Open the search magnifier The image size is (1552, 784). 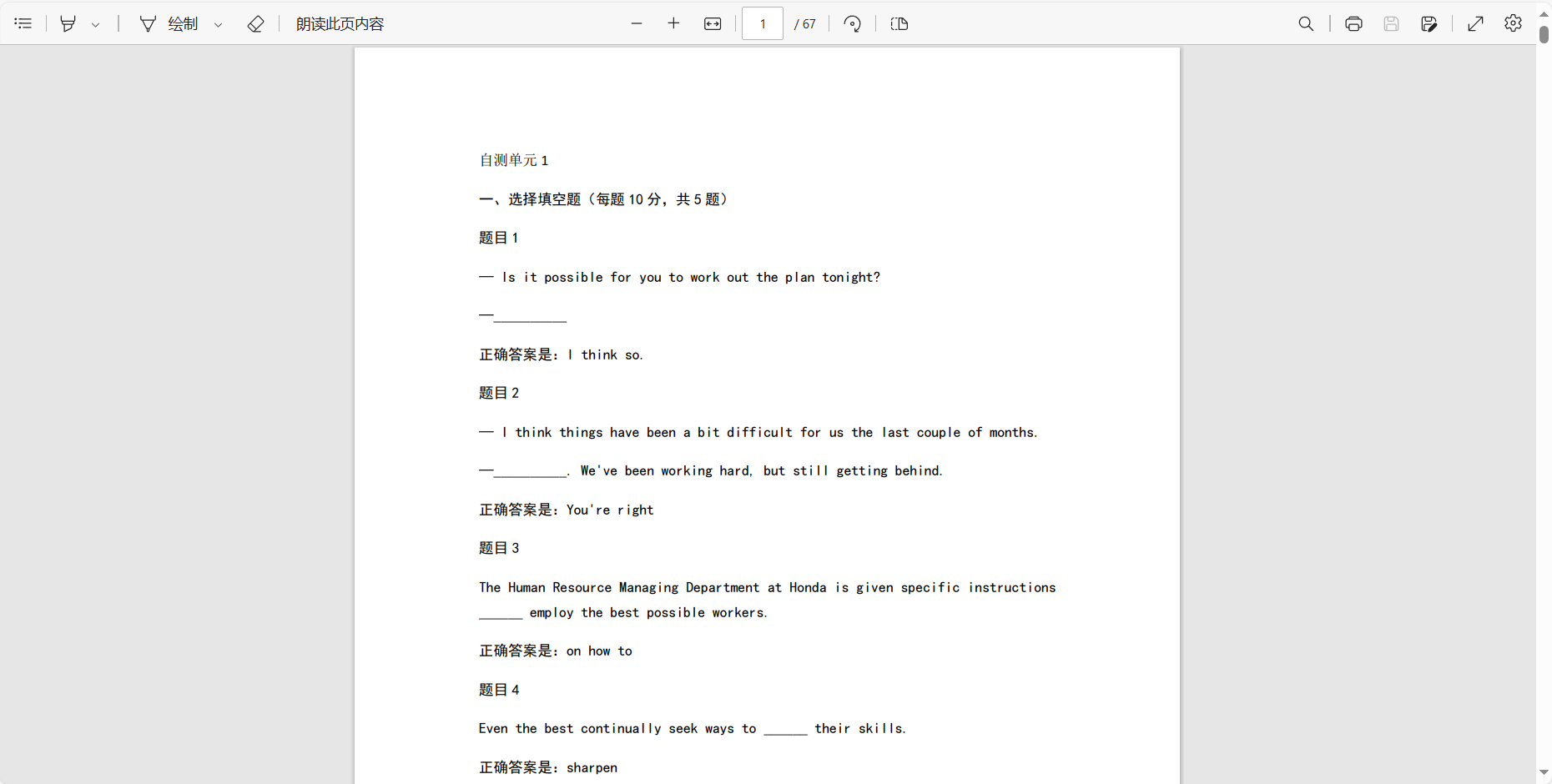(x=1307, y=23)
